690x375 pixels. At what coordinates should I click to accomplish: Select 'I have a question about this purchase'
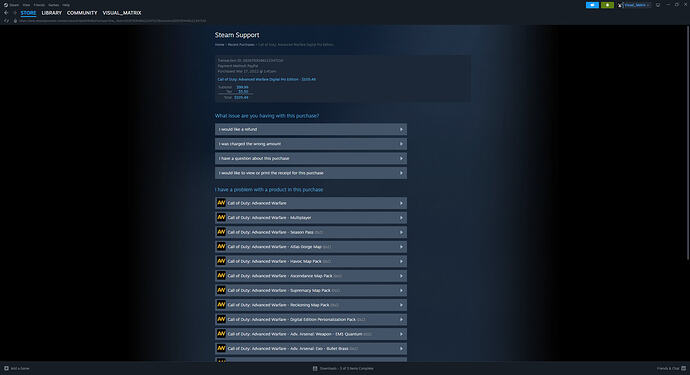tap(311, 158)
